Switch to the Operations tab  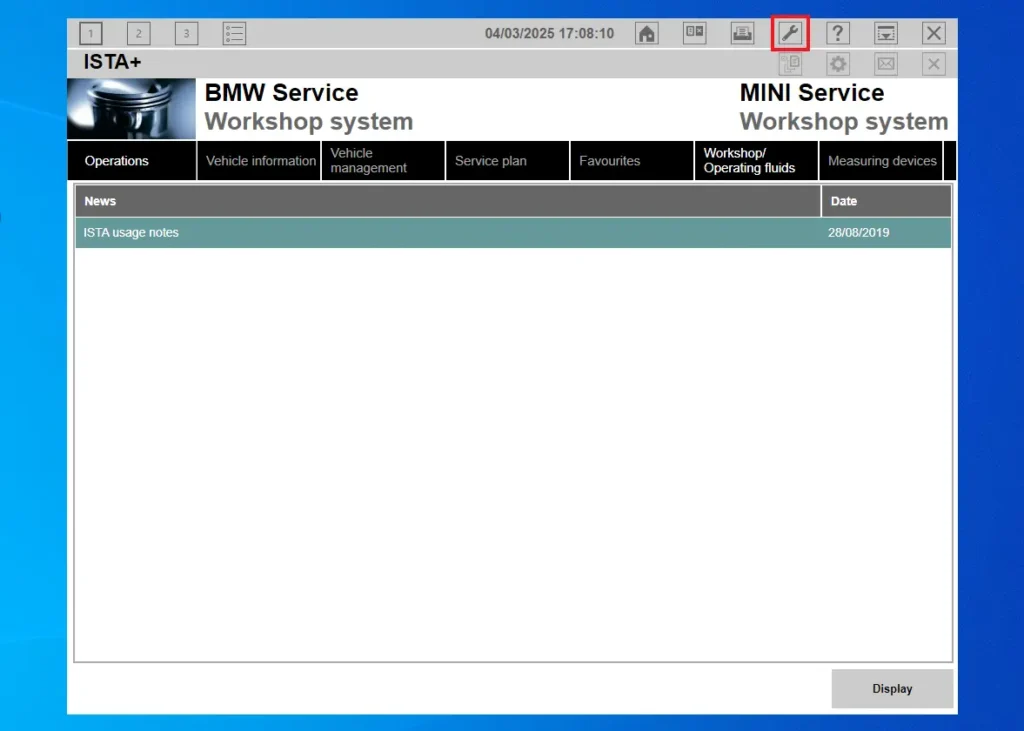pos(131,161)
